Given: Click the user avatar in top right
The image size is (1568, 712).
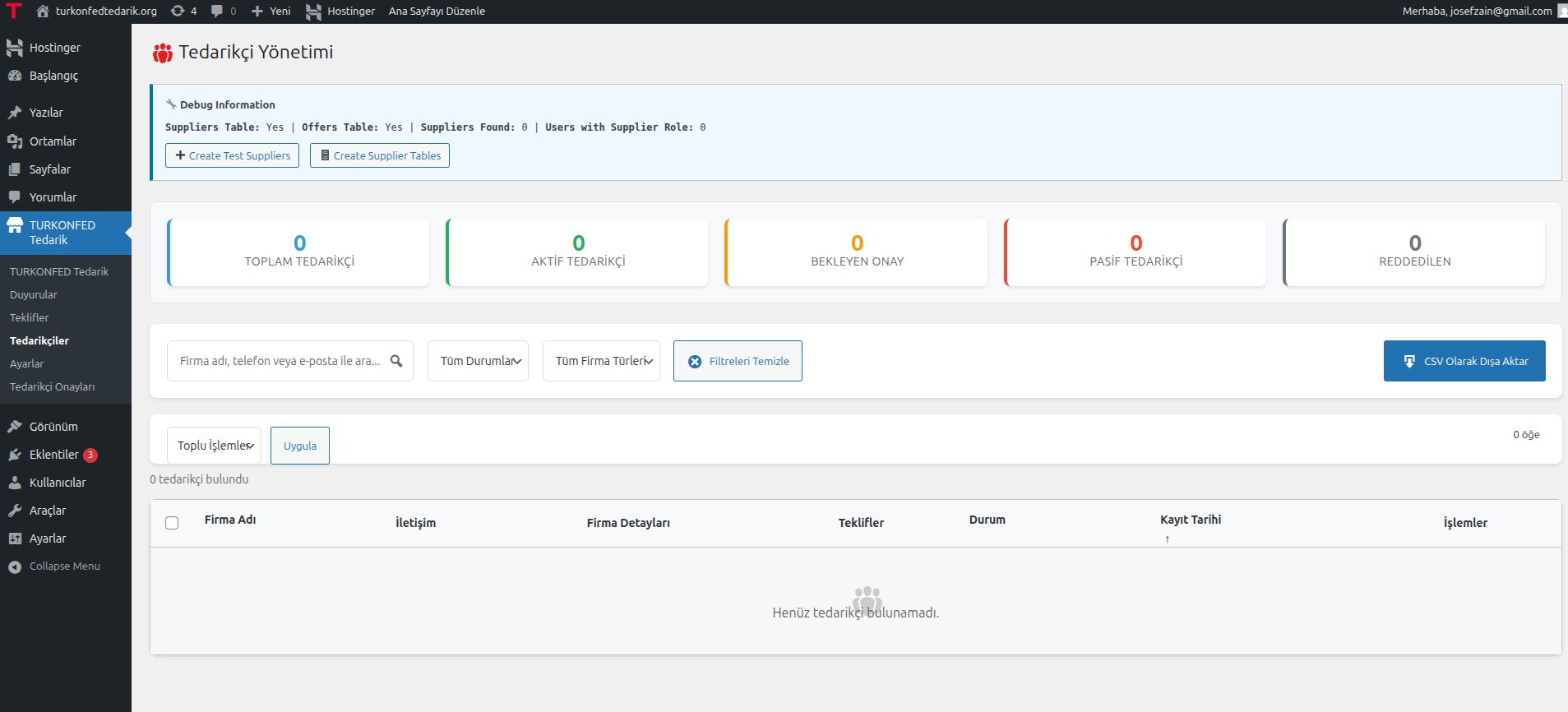Looking at the screenshot, I should (x=1562, y=11).
